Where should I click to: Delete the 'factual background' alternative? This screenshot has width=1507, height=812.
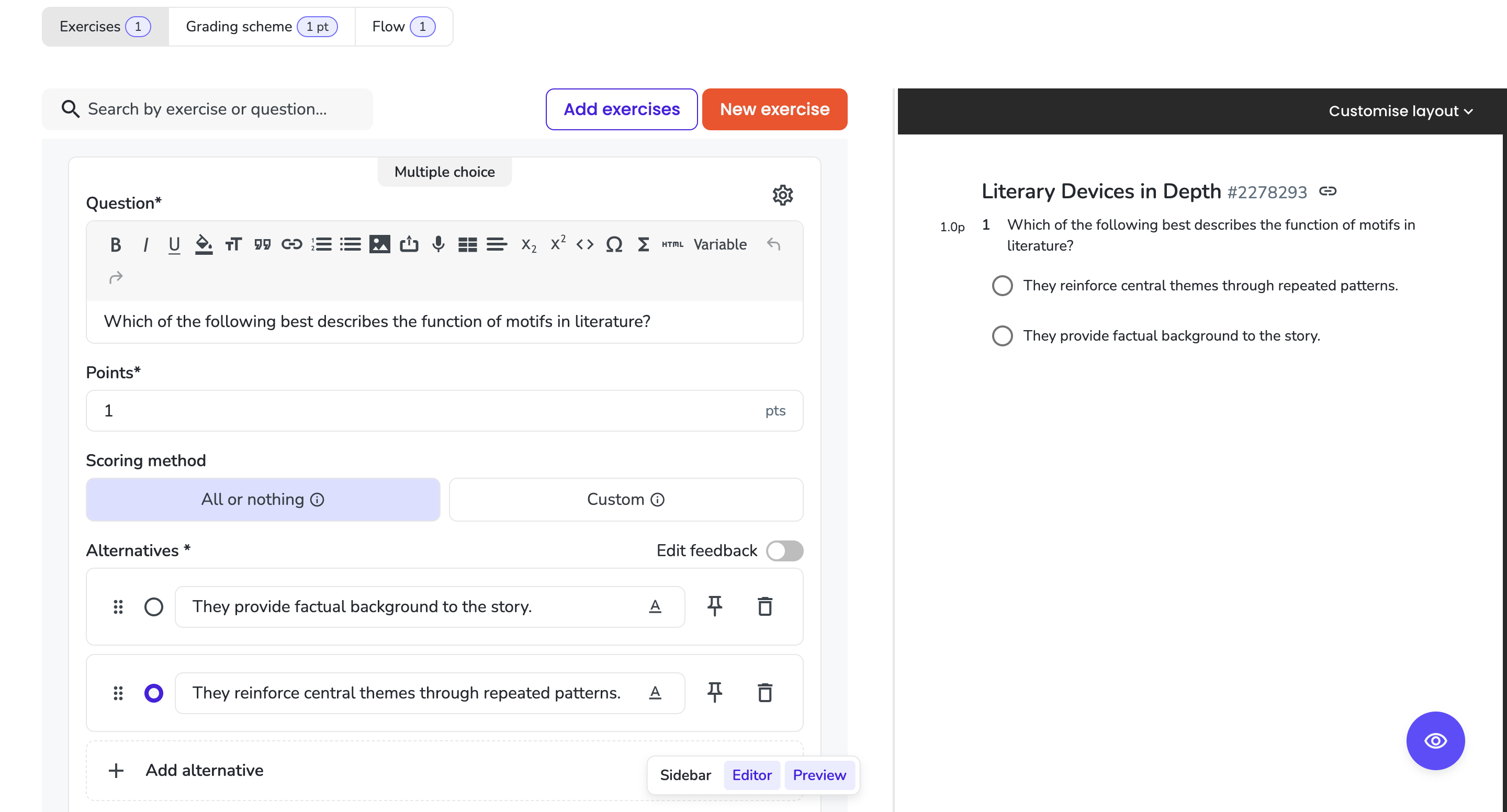coord(764,606)
